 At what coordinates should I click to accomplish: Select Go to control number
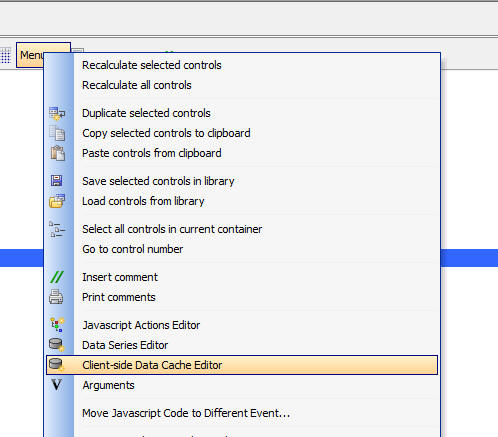click(132, 249)
